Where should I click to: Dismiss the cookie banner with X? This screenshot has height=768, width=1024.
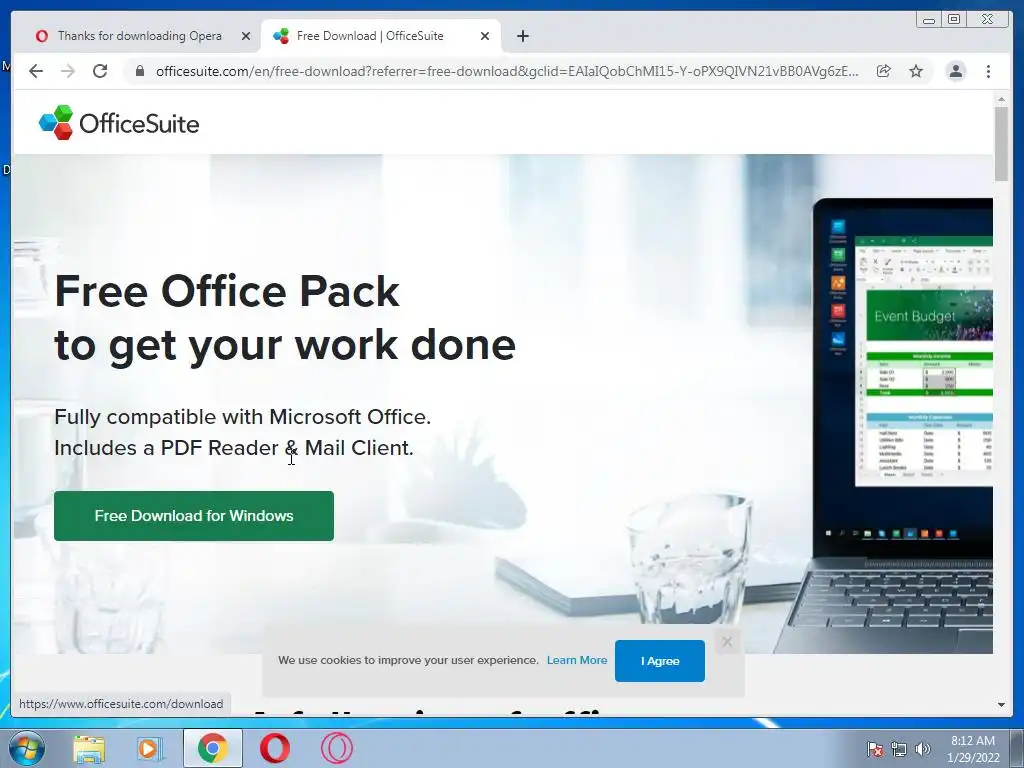click(727, 642)
